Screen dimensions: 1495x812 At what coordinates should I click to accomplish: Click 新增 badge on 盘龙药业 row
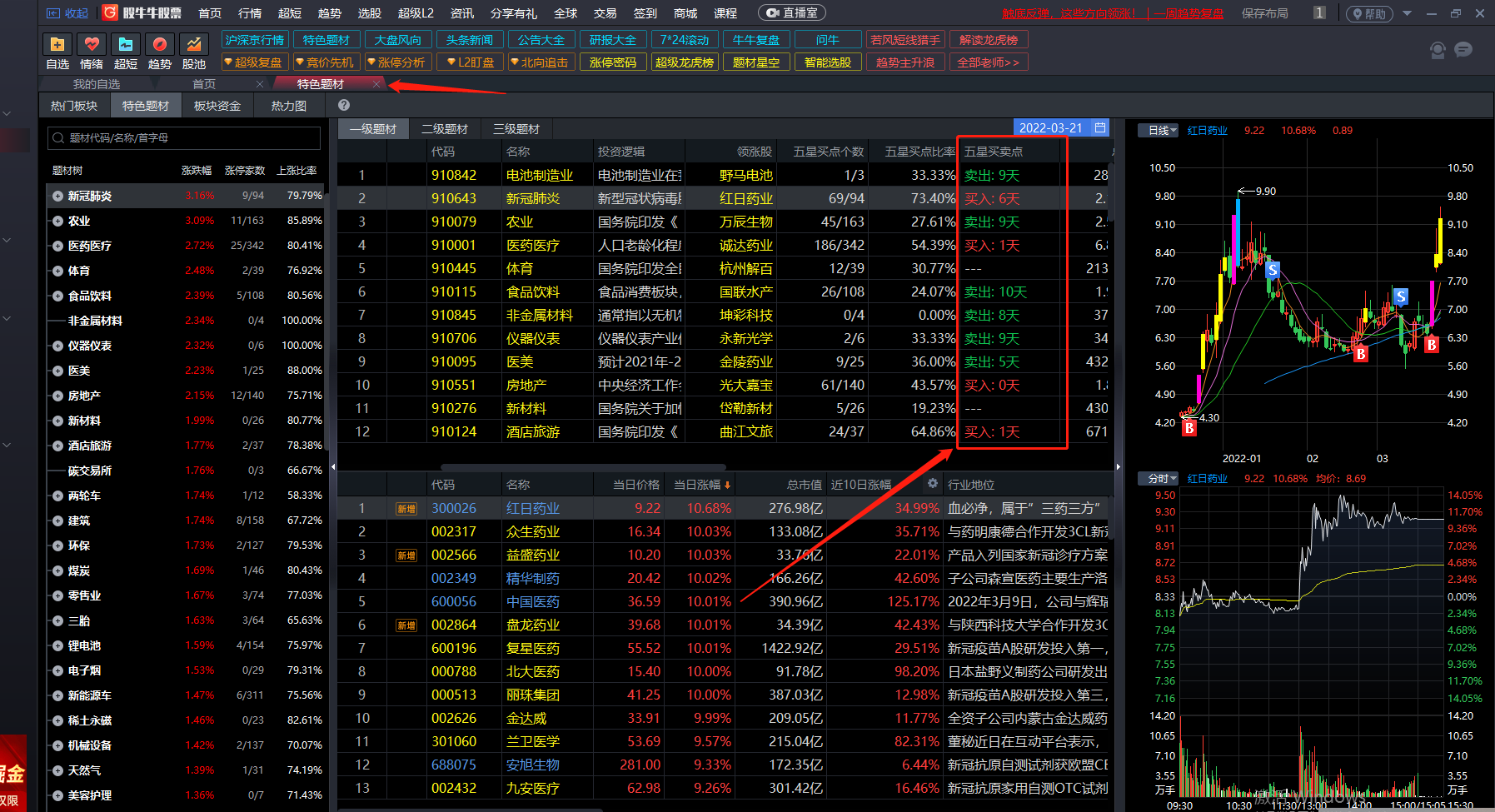click(x=406, y=625)
